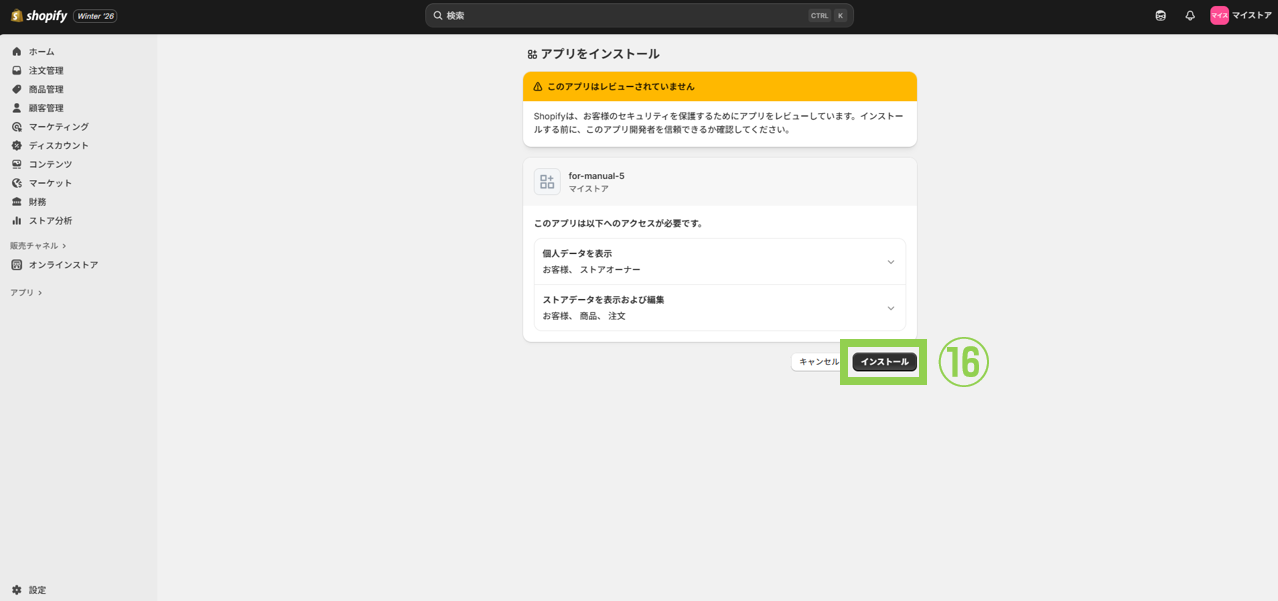Open the notifications bell icon
The image size is (1278, 601).
(x=1190, y=16)
